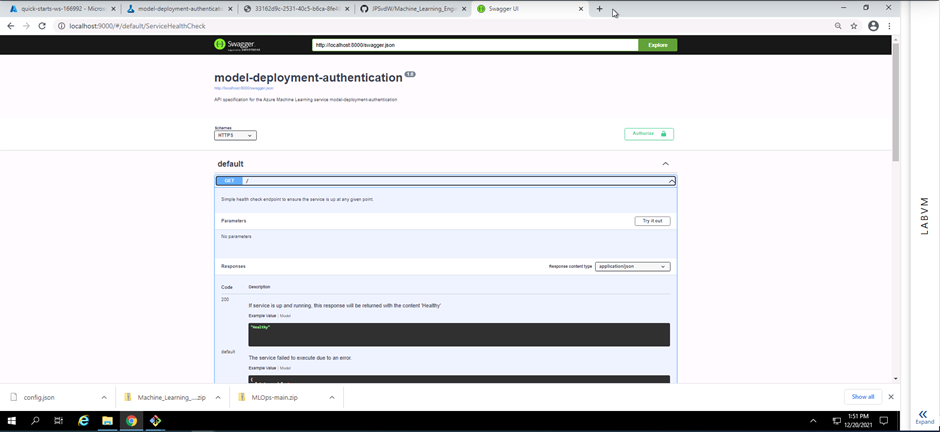This screenshot has width=940, height=432.
Task: Open MLOps-main.zip download options arrow
Action: coord(331,397)
